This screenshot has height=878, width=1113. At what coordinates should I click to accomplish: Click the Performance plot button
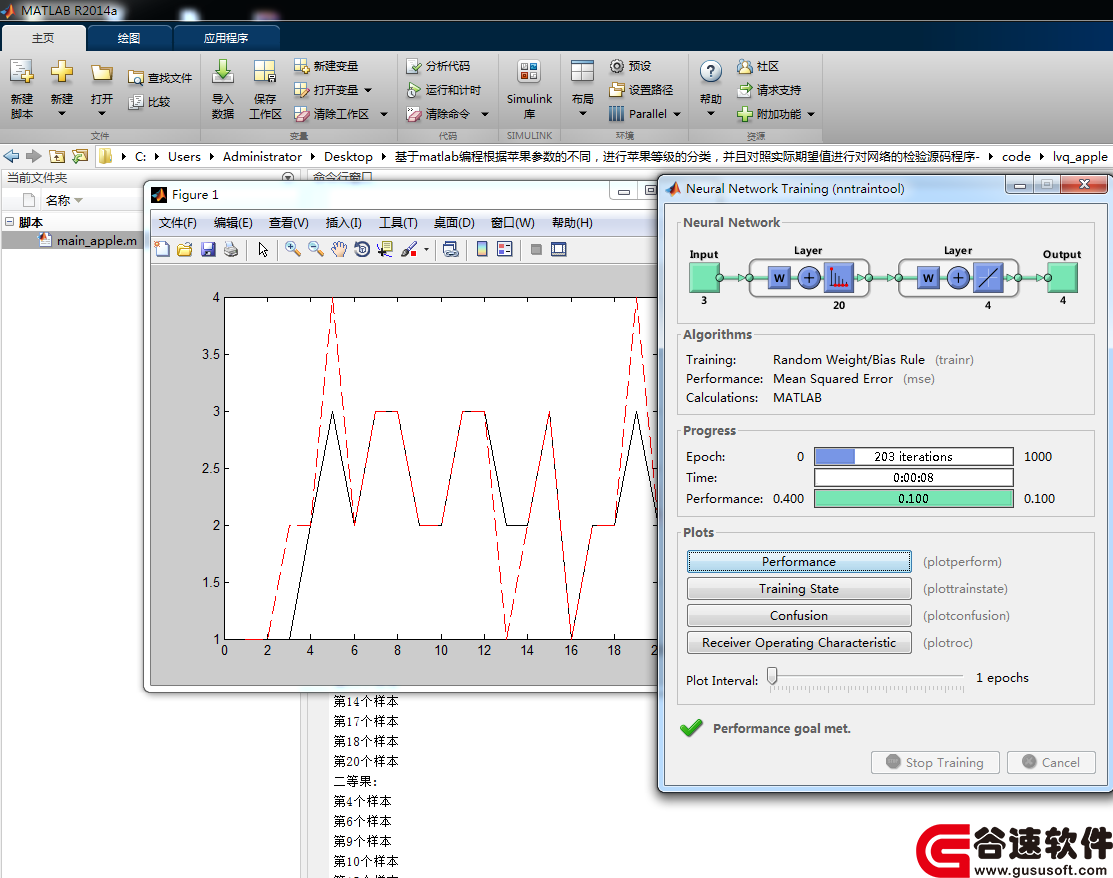[x=799, y=561]
